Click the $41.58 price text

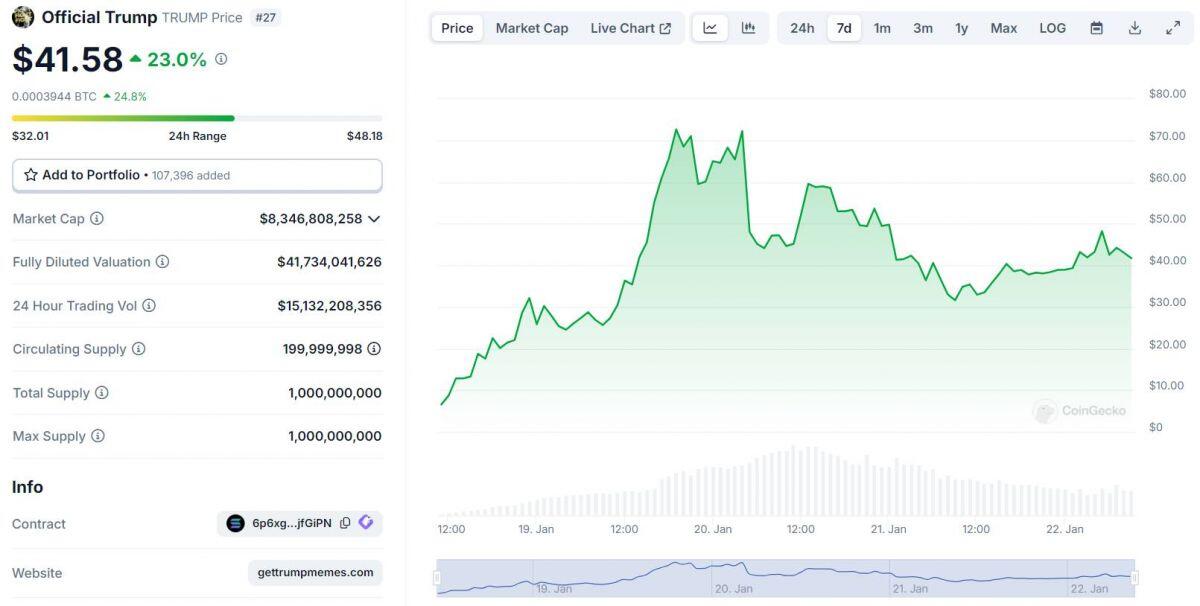[67, 60]
